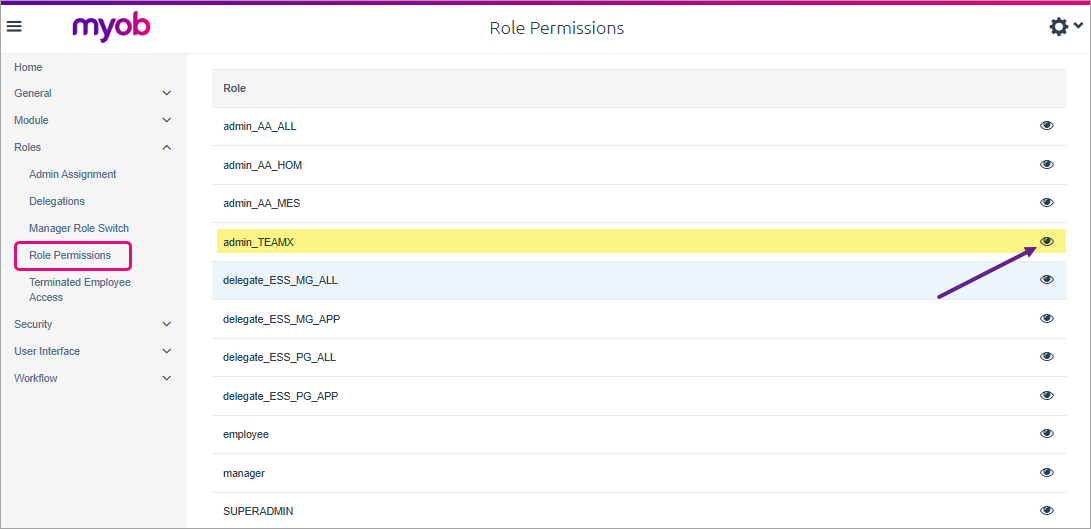Open the settings gear menu

click(1065, 27)
